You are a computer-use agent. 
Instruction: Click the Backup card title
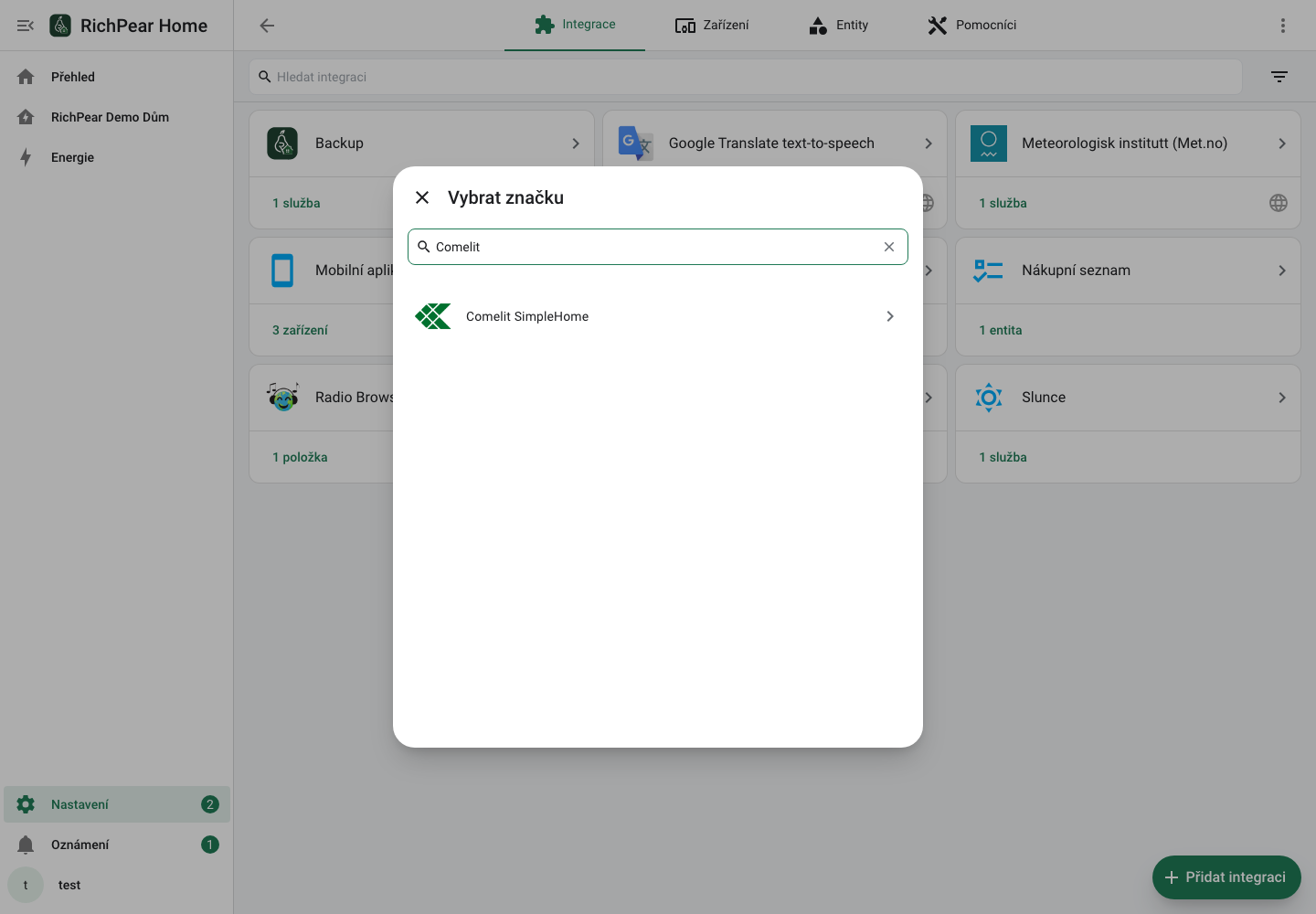point(339,143)
